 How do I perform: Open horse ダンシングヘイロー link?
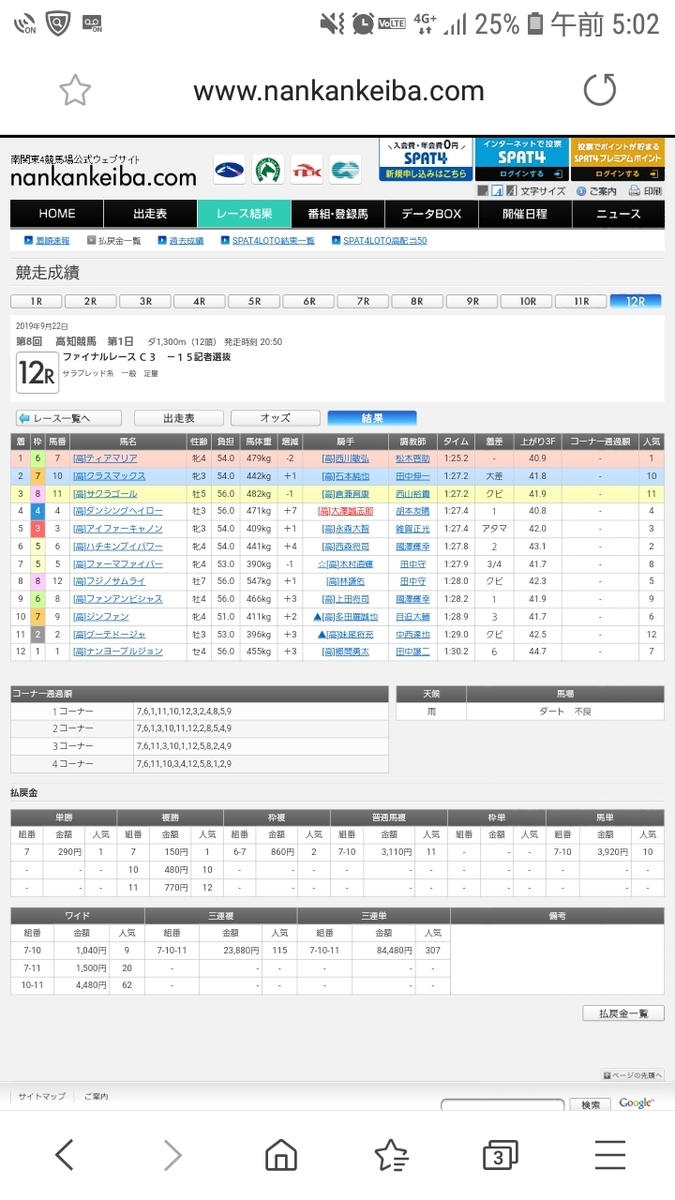(x=116, y=511)
